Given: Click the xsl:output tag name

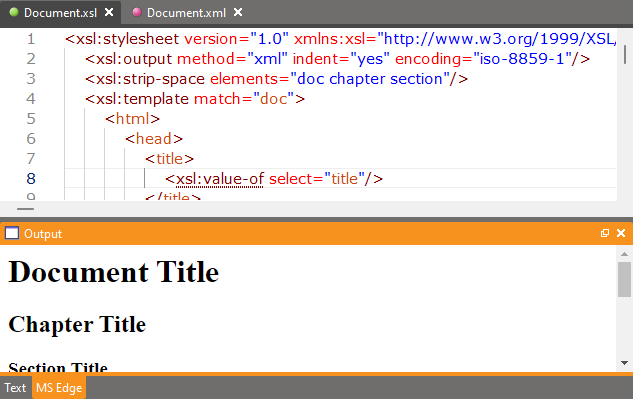Looking at the screenshot, I should point(134,59).
